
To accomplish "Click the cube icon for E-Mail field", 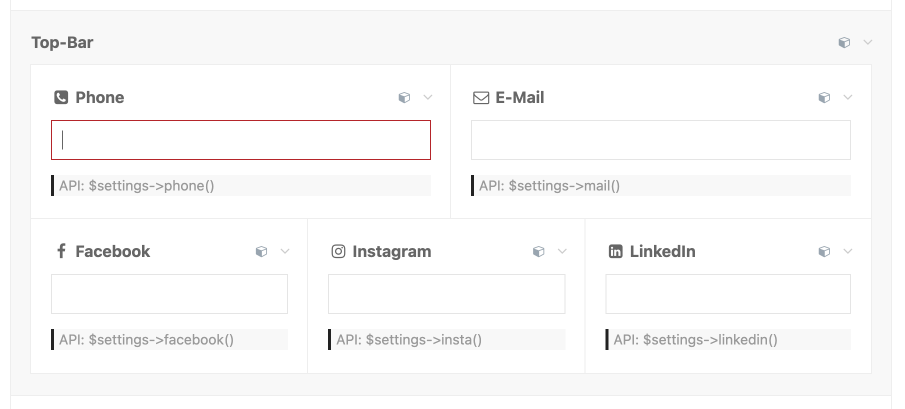I will (x=824, y=98).
